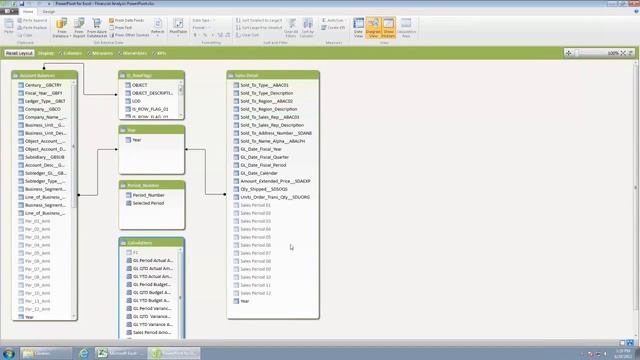The image size is (640, 360).
Task: Click Clear Sort in the ribbon
Action: coord(247,35)
